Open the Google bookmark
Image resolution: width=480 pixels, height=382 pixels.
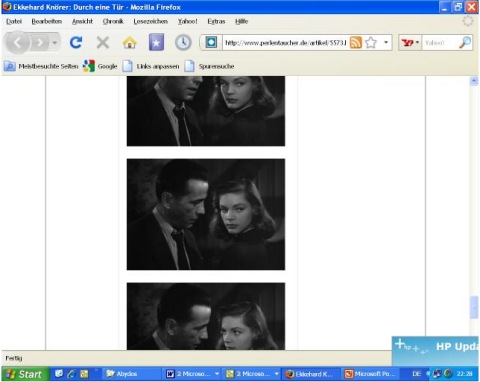(x=100, y=66)
